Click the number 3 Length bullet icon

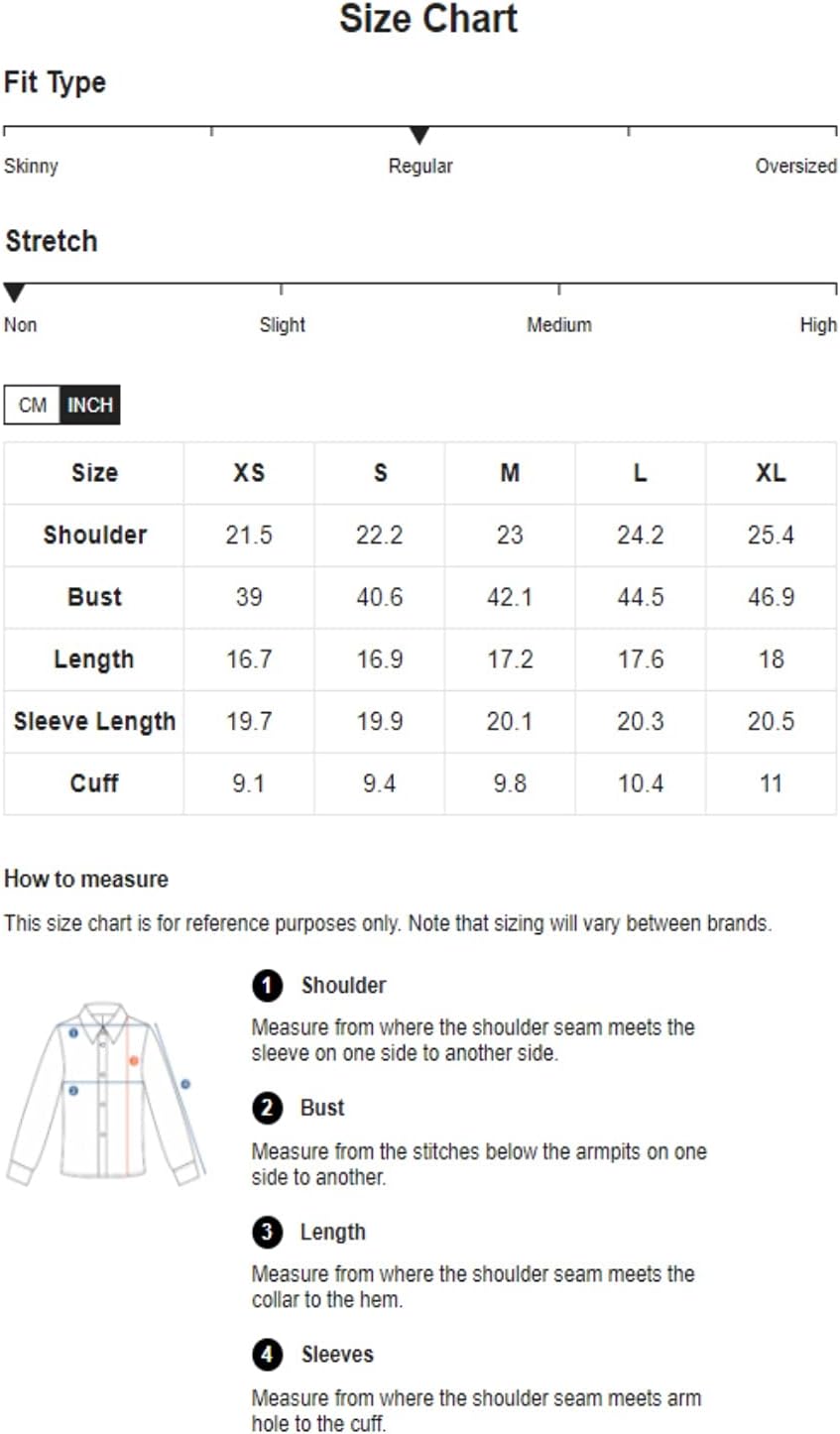click(267, 1232)
